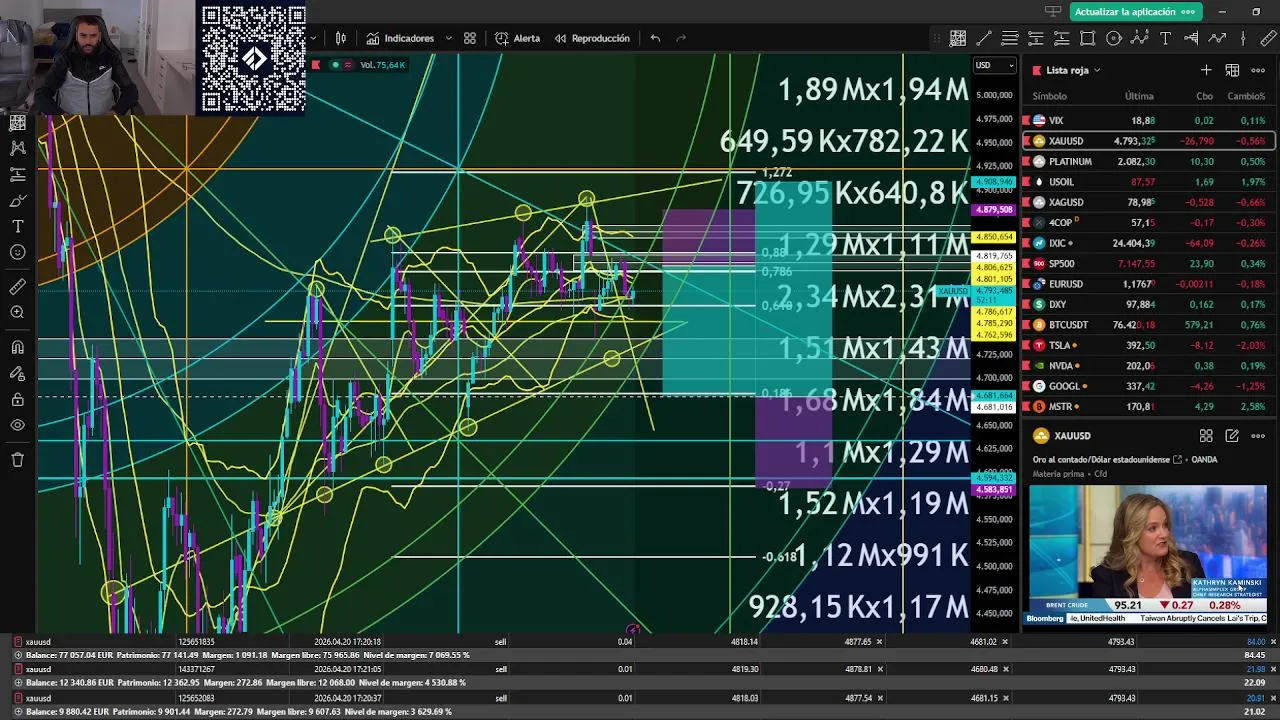Expand the 12 340.86 EUR balance row

pos(18,682)
